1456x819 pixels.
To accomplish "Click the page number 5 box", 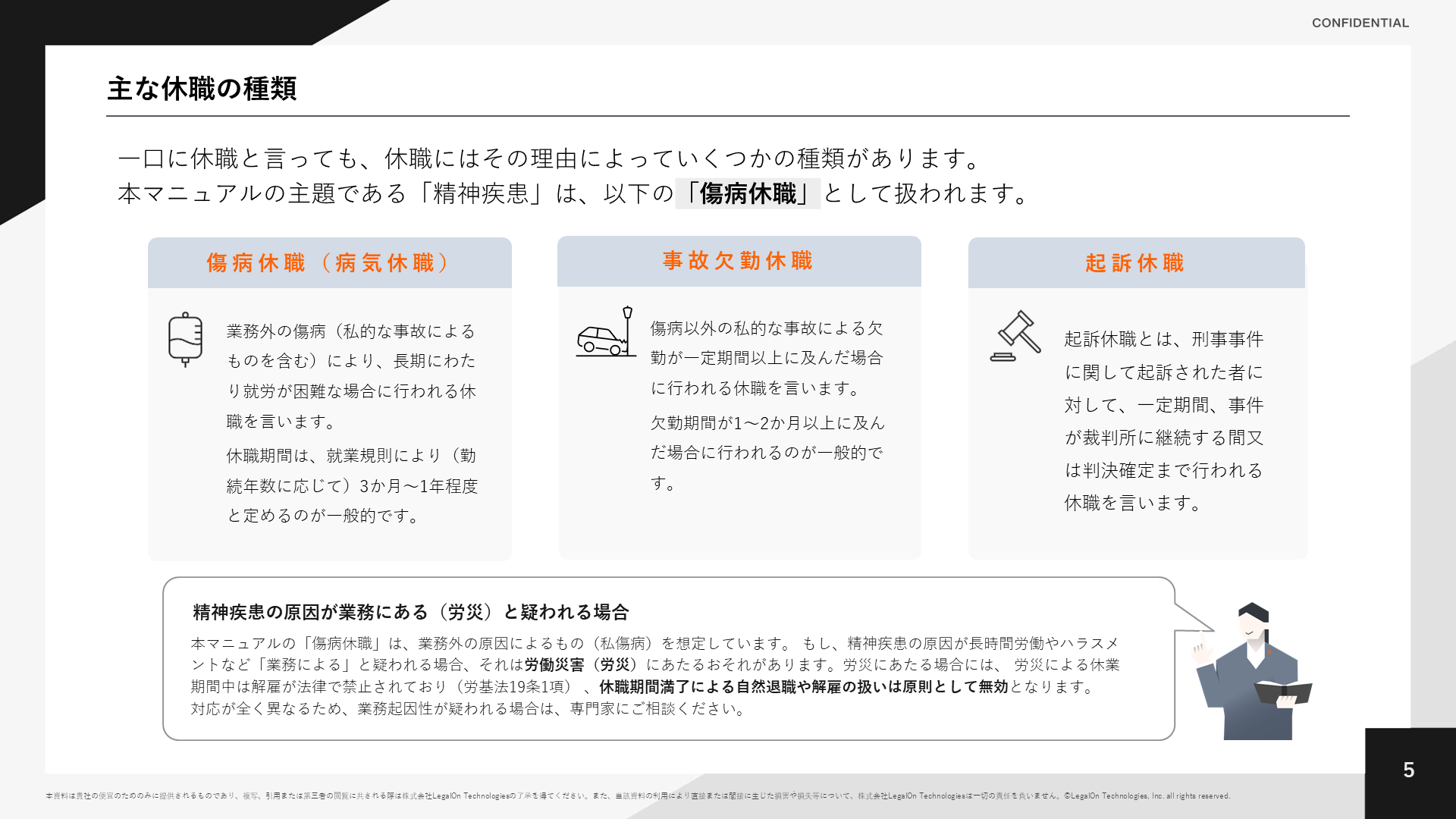I will click(1408, 770).
